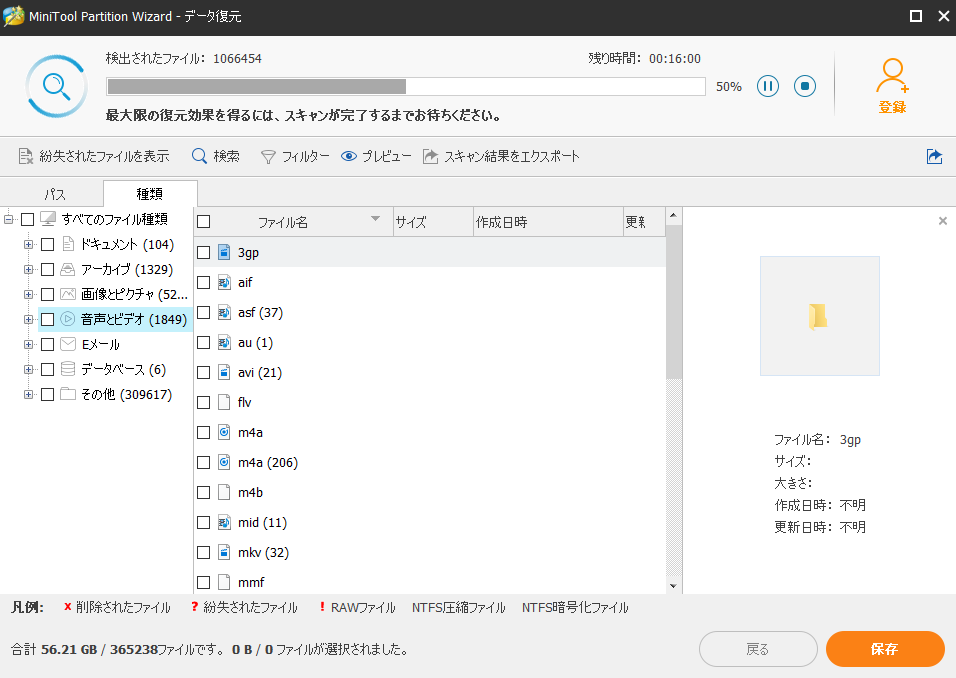This screenshot has height=678, width=956.
Task: Check the データベース (6) checkbox
Action: (48, 369)
